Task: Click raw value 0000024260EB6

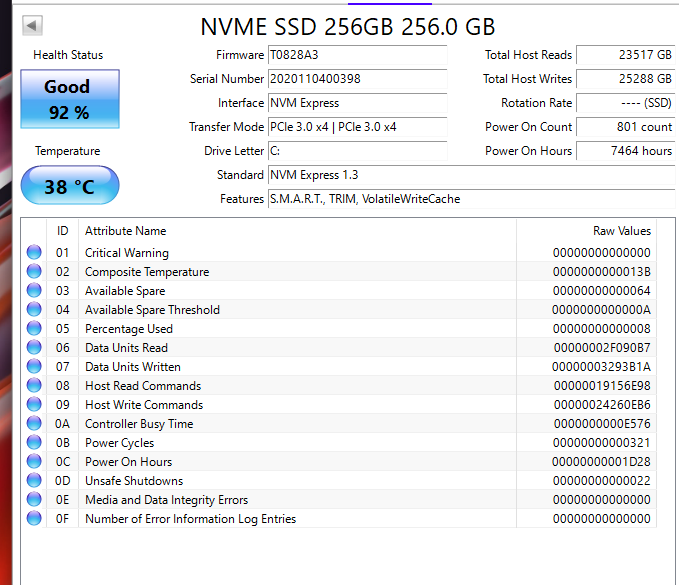Action: pyautogui.click(x=602, y=405)
